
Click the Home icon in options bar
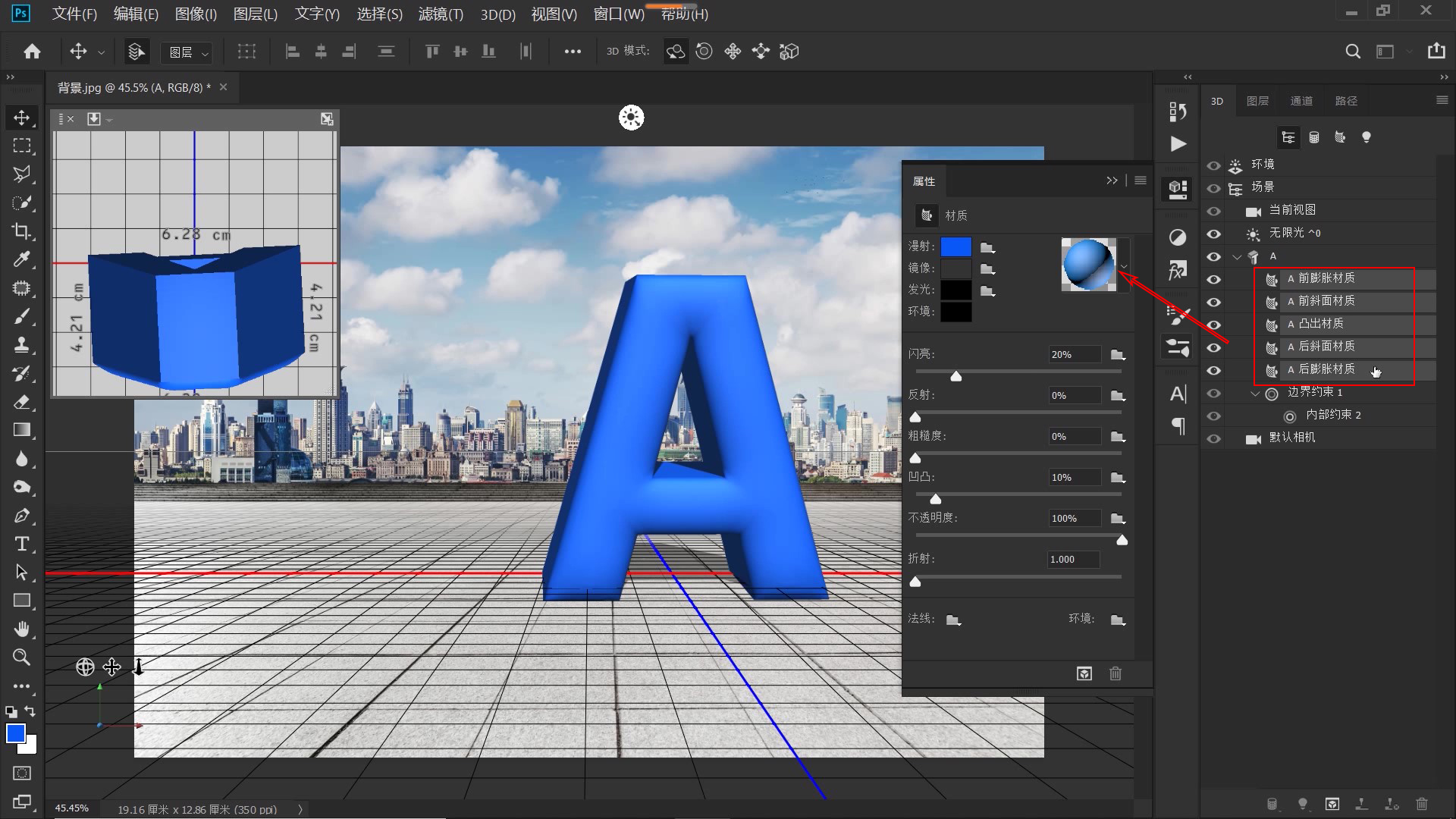[32, 51]
